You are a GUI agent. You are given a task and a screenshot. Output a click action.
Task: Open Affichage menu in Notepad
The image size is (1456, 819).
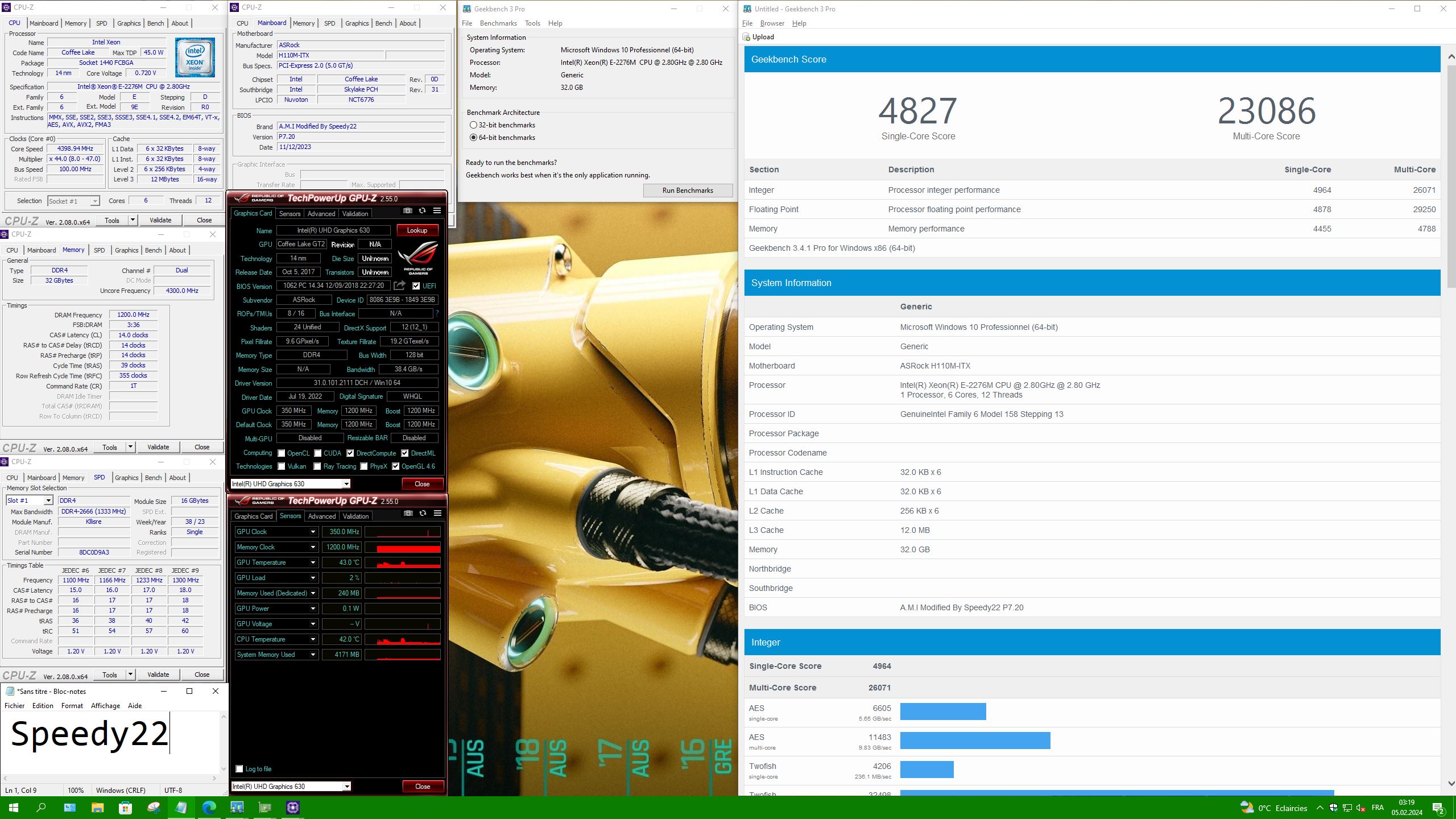pos(105,706)
